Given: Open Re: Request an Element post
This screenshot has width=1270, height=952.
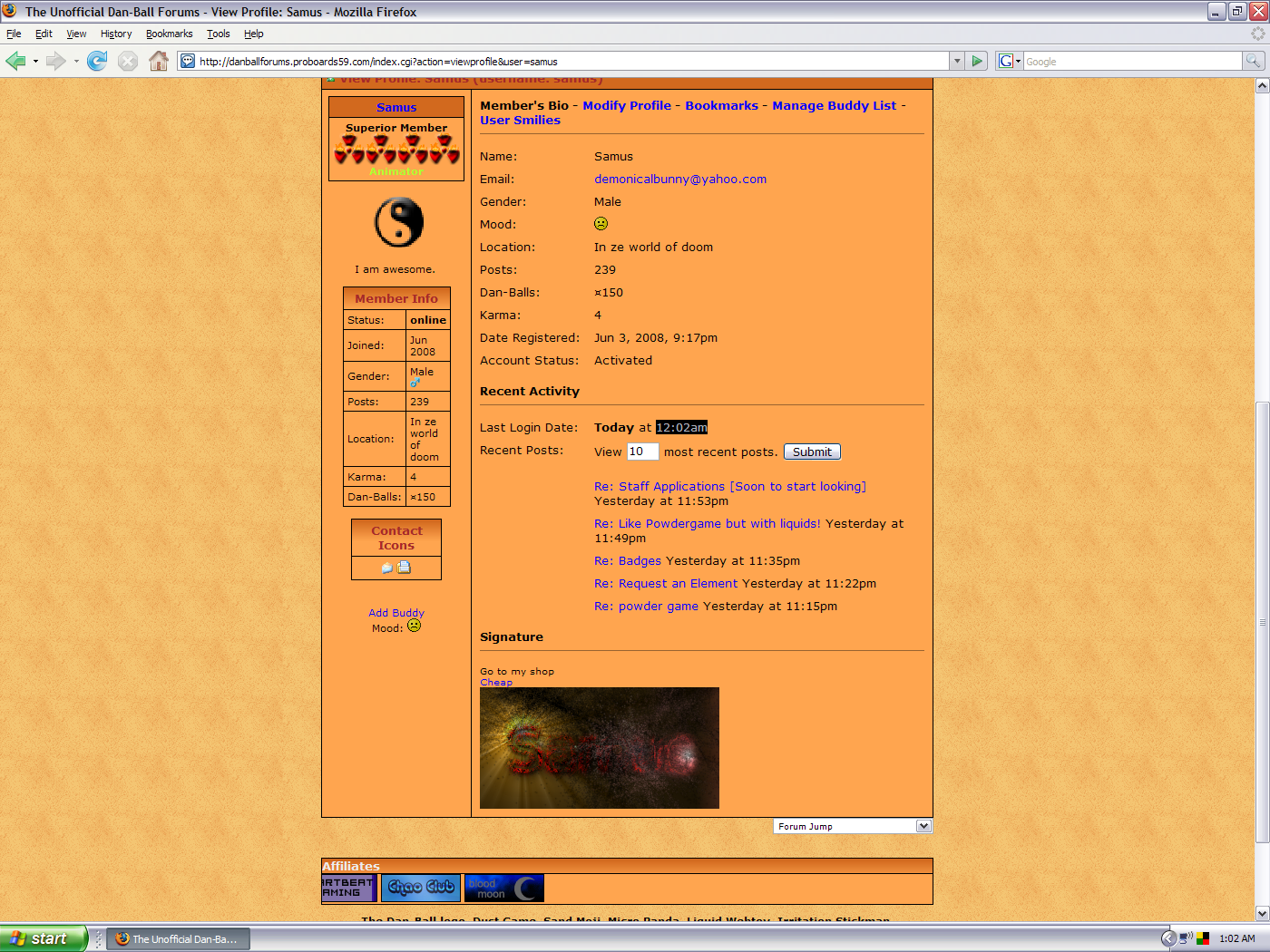Looking at the screenshot, I should tap(666, 583).
